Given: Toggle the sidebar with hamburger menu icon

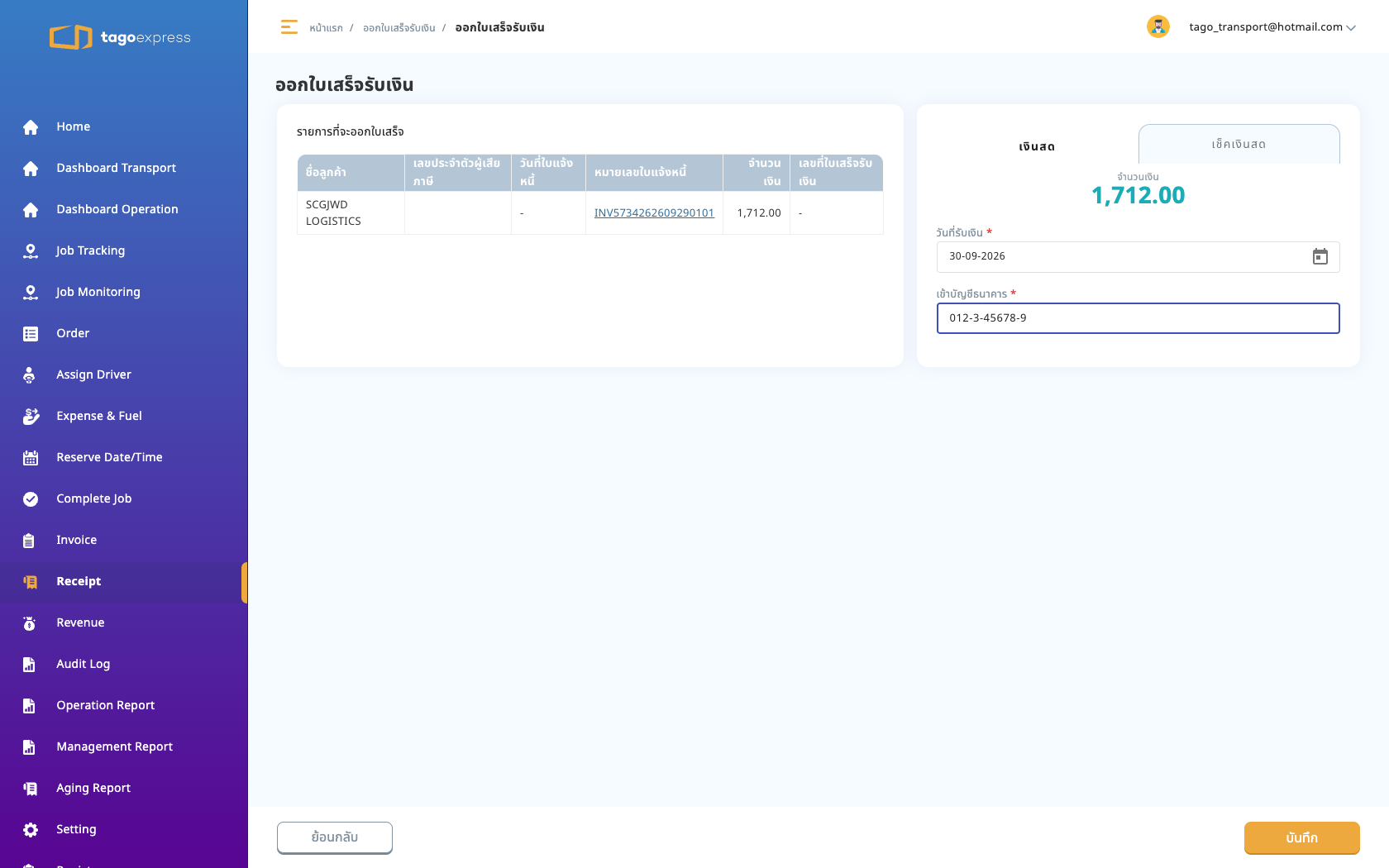Looking at the screenshot, I should (x=289, y=27).
